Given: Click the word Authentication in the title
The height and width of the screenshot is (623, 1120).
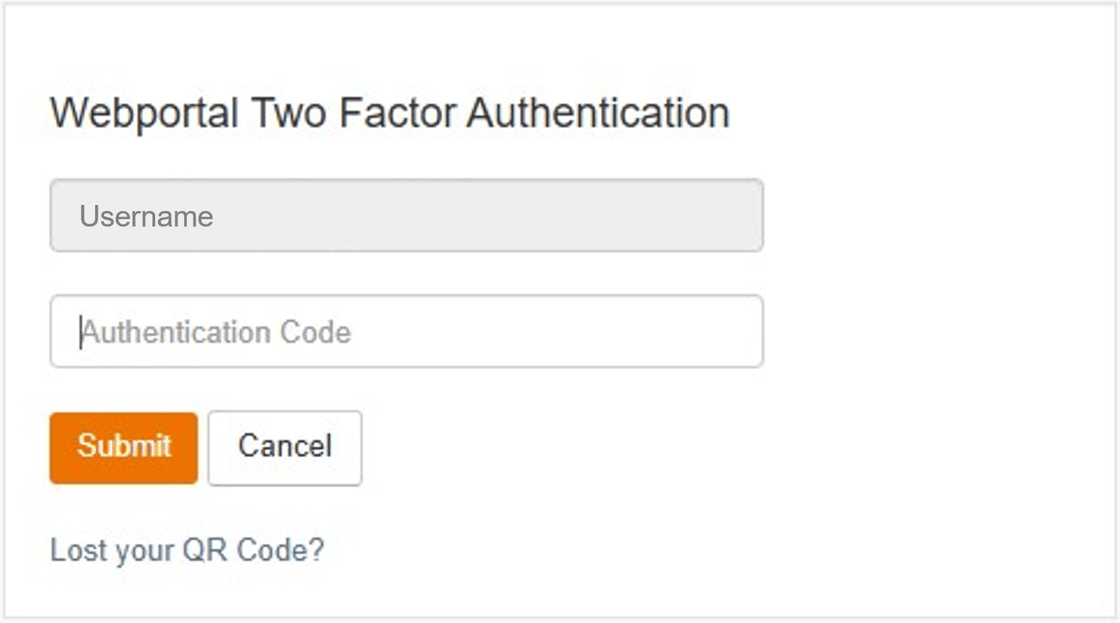Looking at the screenshot, I should pyautogui.click(x=597, y=112).
